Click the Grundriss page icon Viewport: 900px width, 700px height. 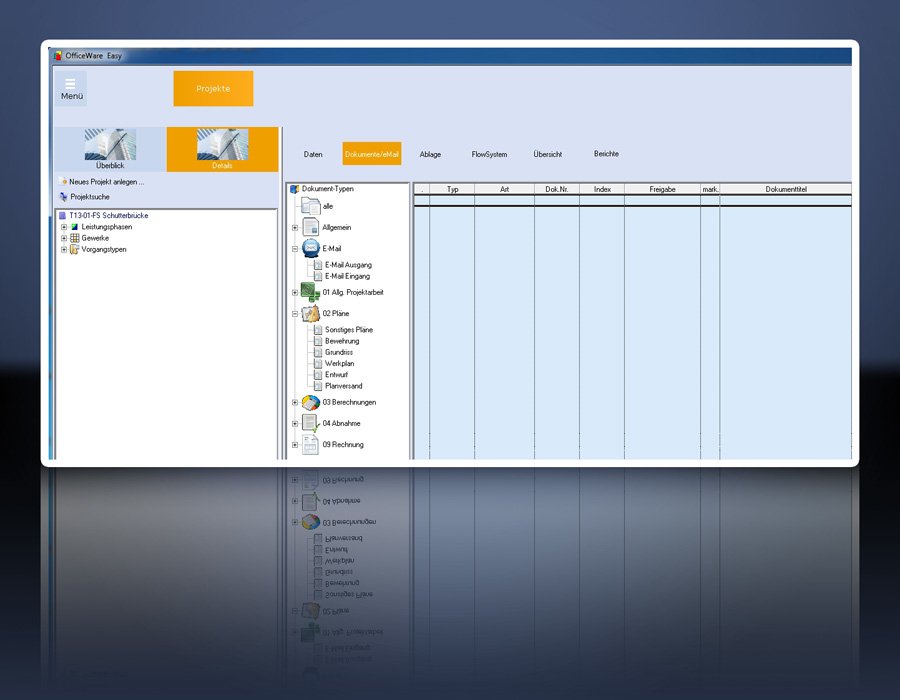point(318,352)
